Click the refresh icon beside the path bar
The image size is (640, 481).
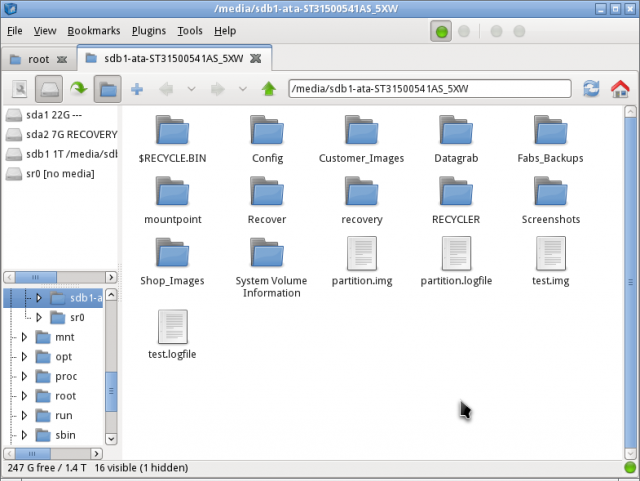(x=592, y=89)
